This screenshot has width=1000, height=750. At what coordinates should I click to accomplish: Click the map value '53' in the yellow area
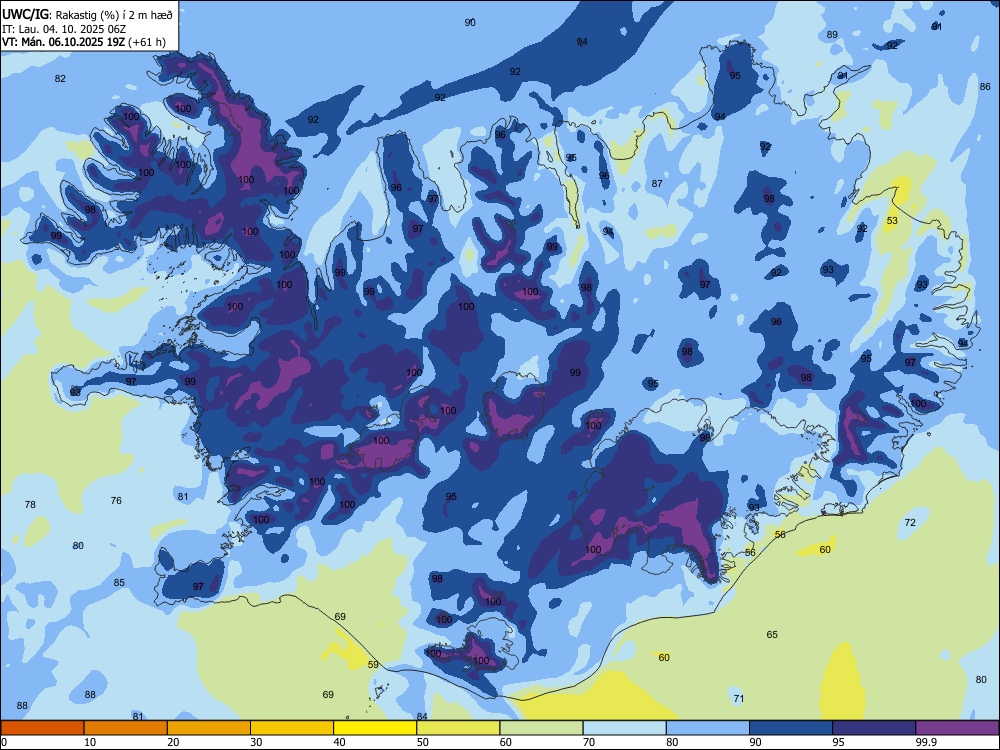(892, 221)
